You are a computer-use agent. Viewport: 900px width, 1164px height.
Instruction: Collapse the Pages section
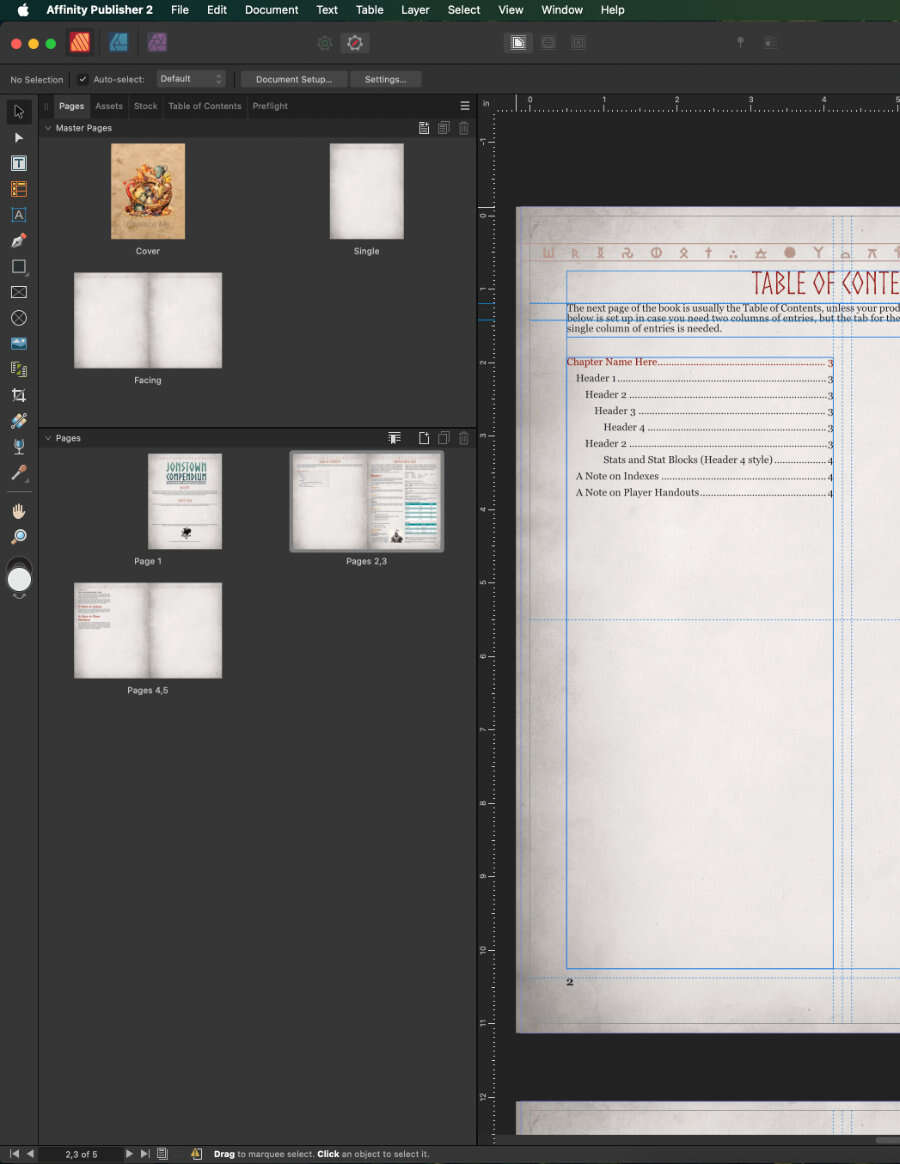pos(47,437)
